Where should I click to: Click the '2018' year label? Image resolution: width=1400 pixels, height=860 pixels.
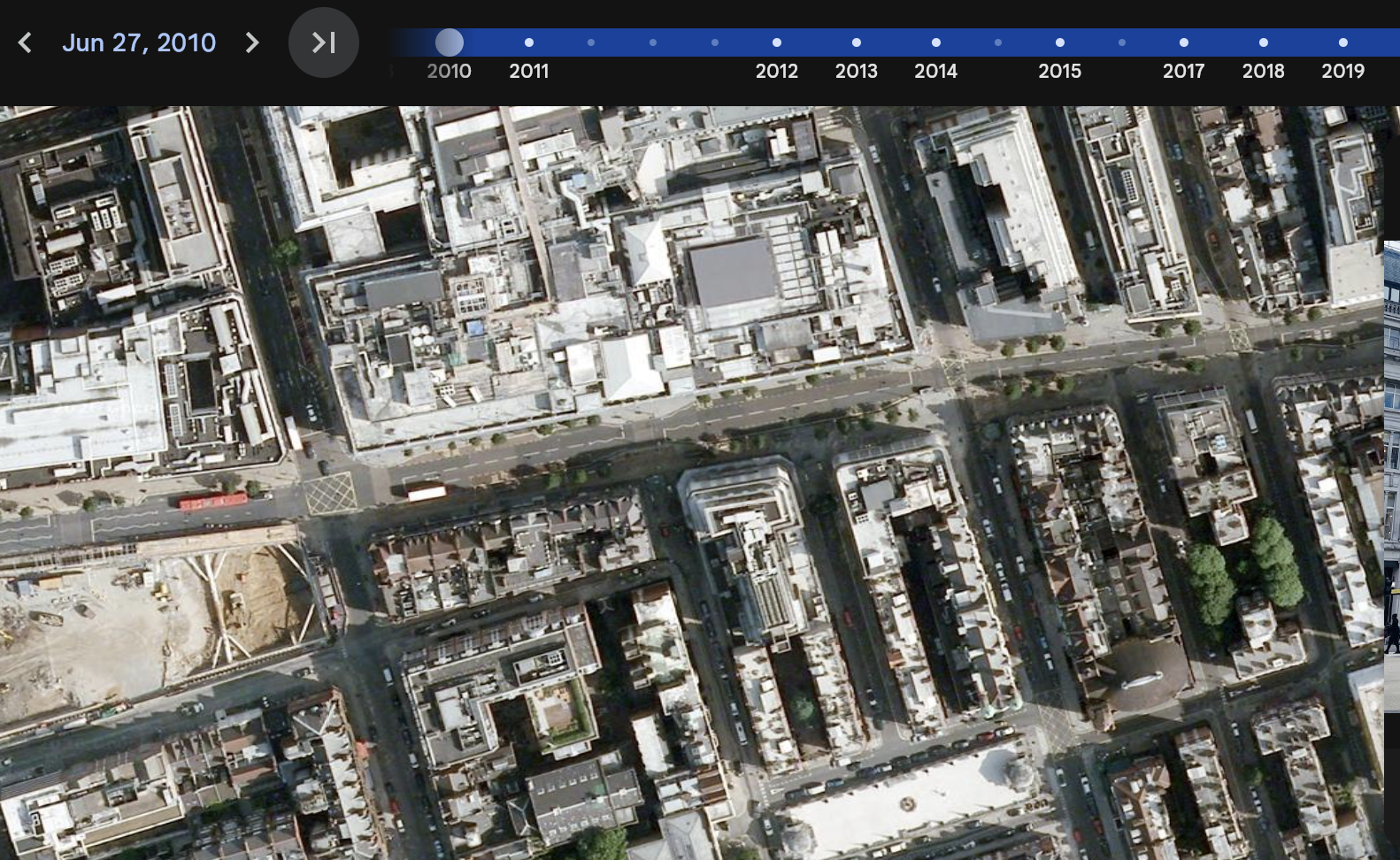coord(1264,71)
